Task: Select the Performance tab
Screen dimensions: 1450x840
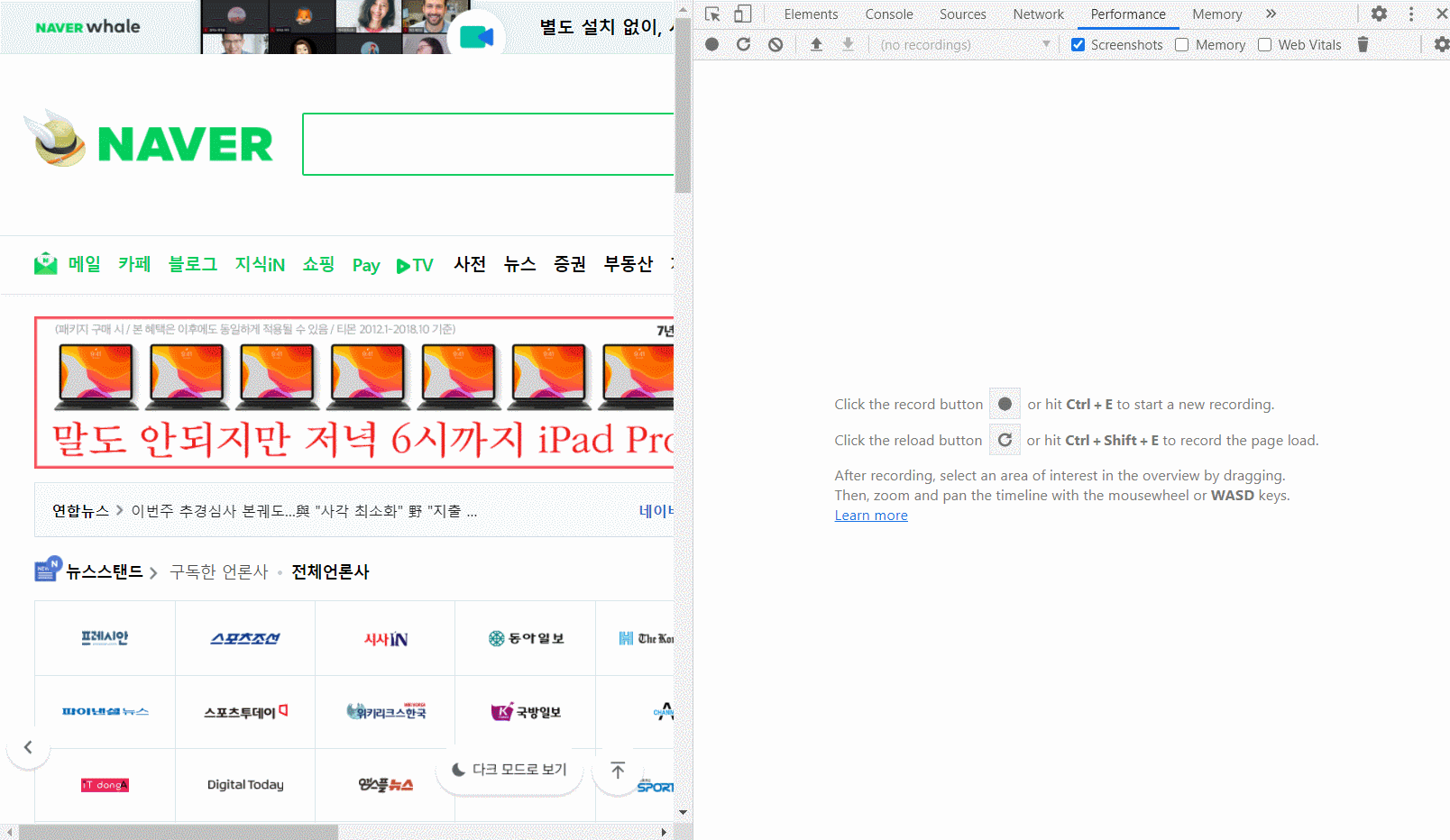Action: 1128,14
